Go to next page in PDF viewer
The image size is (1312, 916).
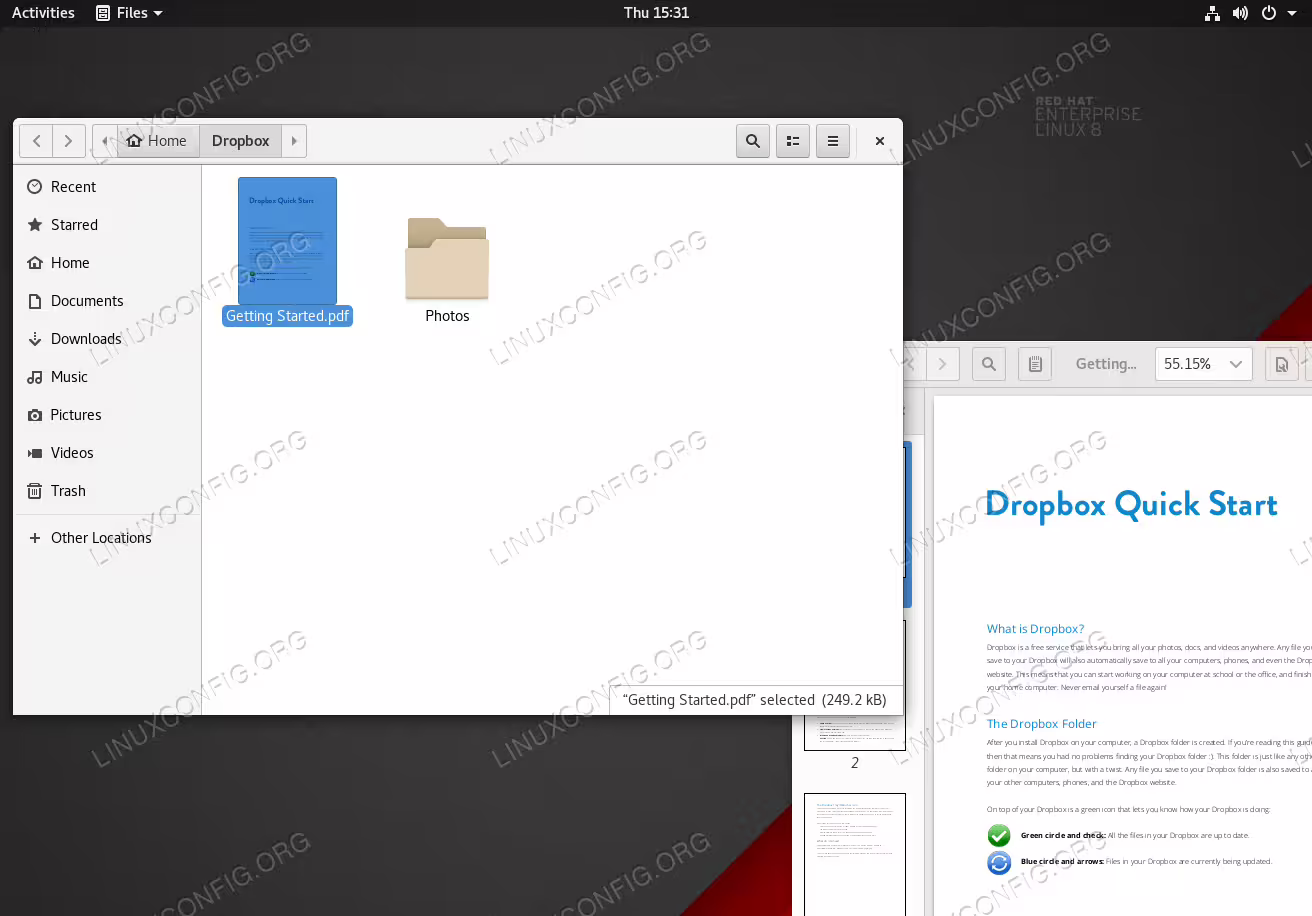(943, 364)
